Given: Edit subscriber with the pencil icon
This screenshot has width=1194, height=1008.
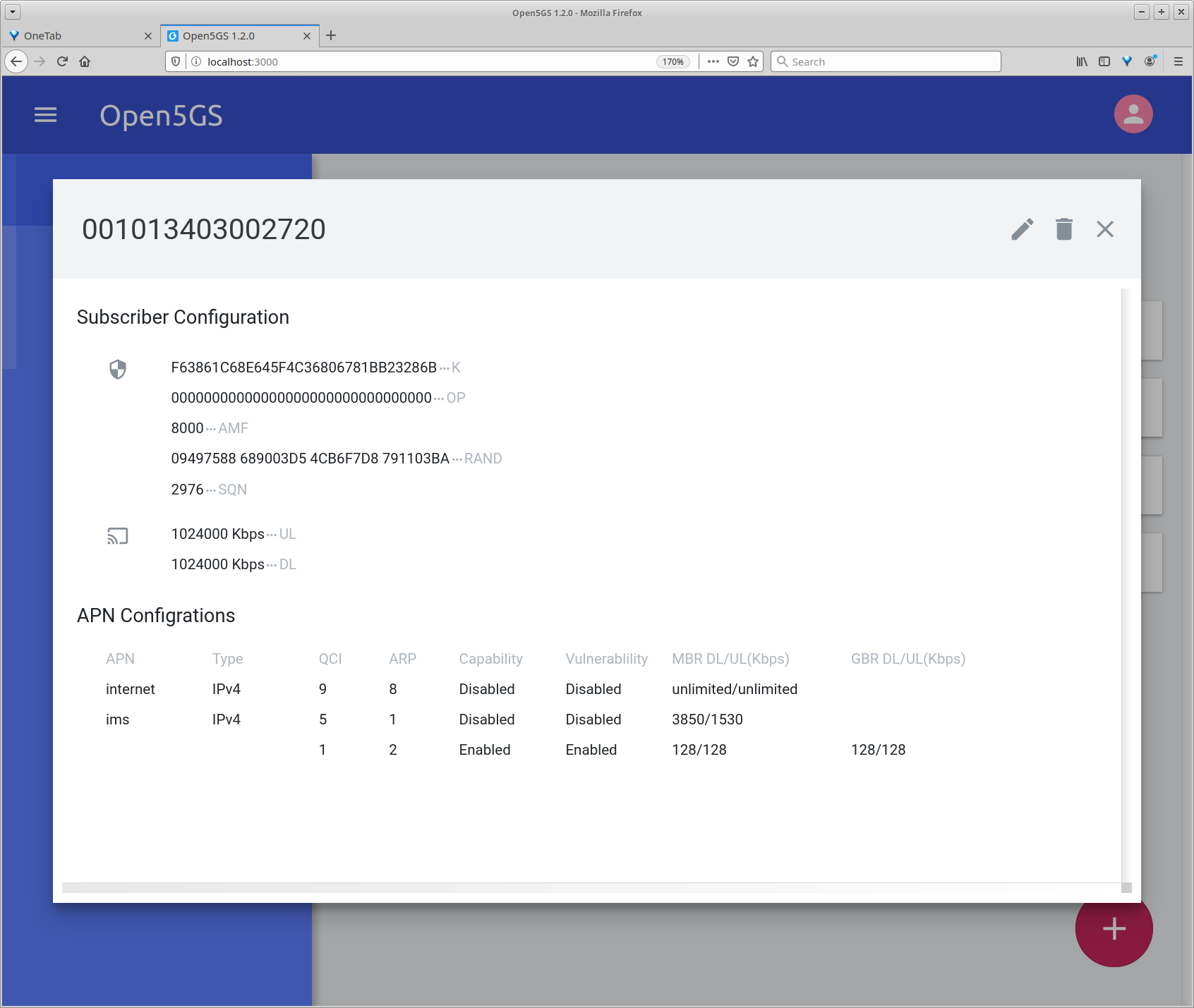Looking at the screenshot, I should coord(1023,229).
